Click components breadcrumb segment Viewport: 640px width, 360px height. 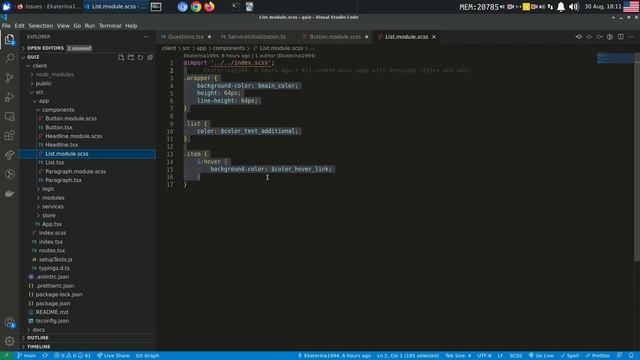click(229, 48)
